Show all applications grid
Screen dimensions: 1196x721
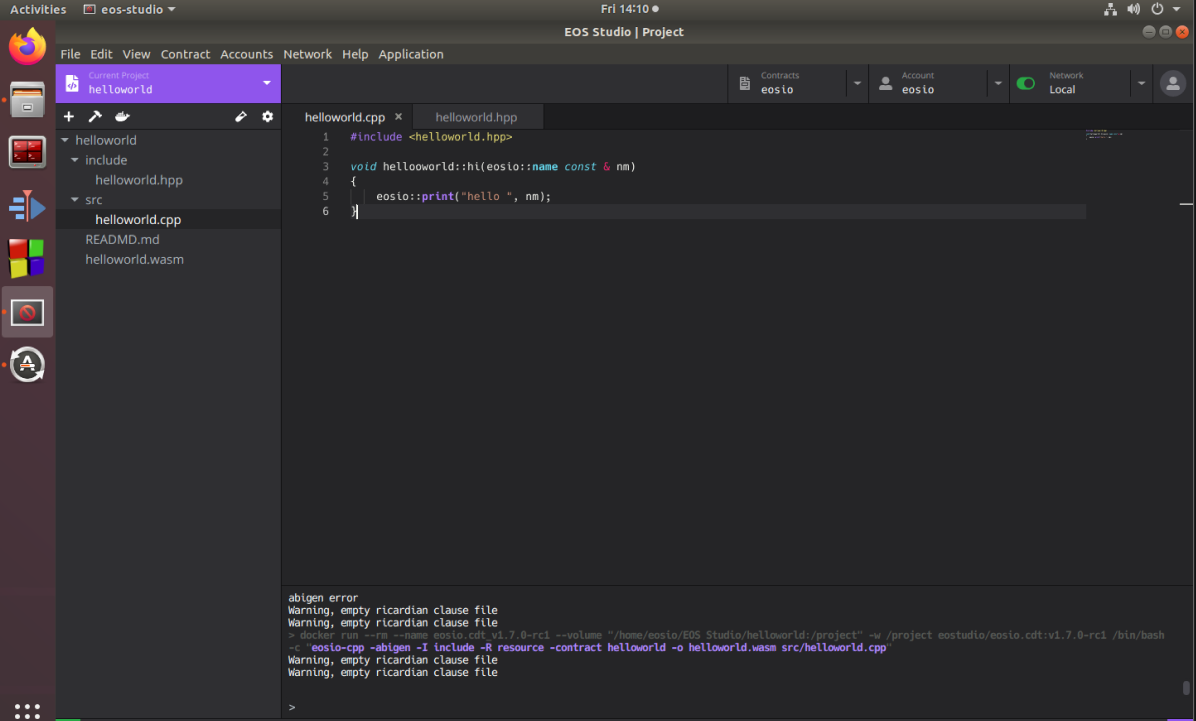pos(27,710)
